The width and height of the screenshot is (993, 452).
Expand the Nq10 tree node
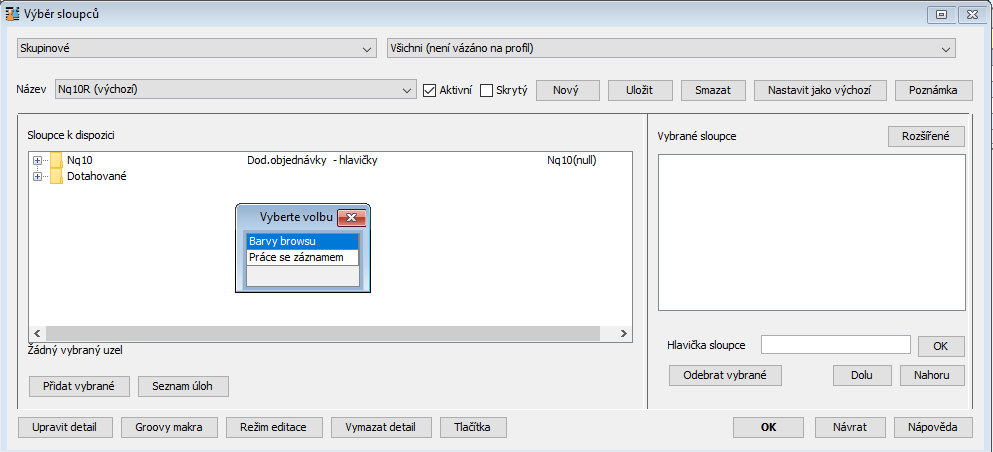point(38,160)
